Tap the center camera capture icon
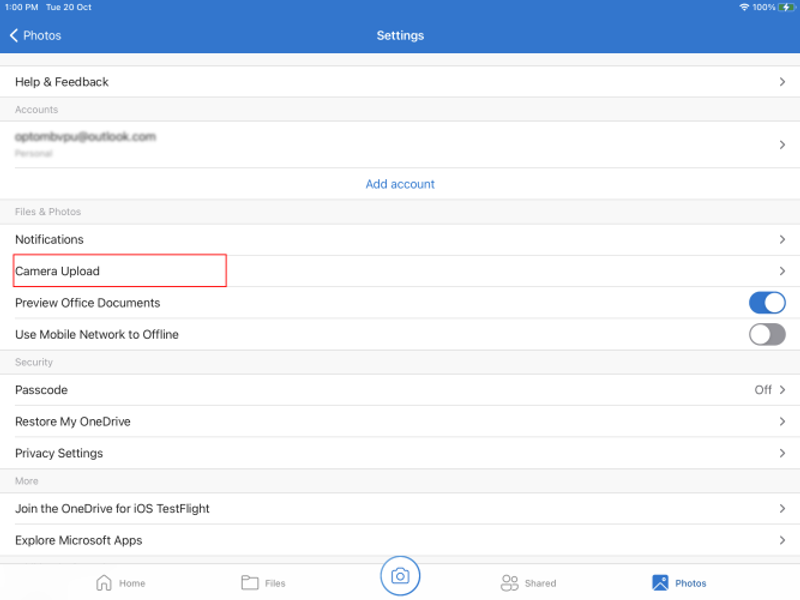The height and width of the screenshot is (600, 800). tap(400, 576)
